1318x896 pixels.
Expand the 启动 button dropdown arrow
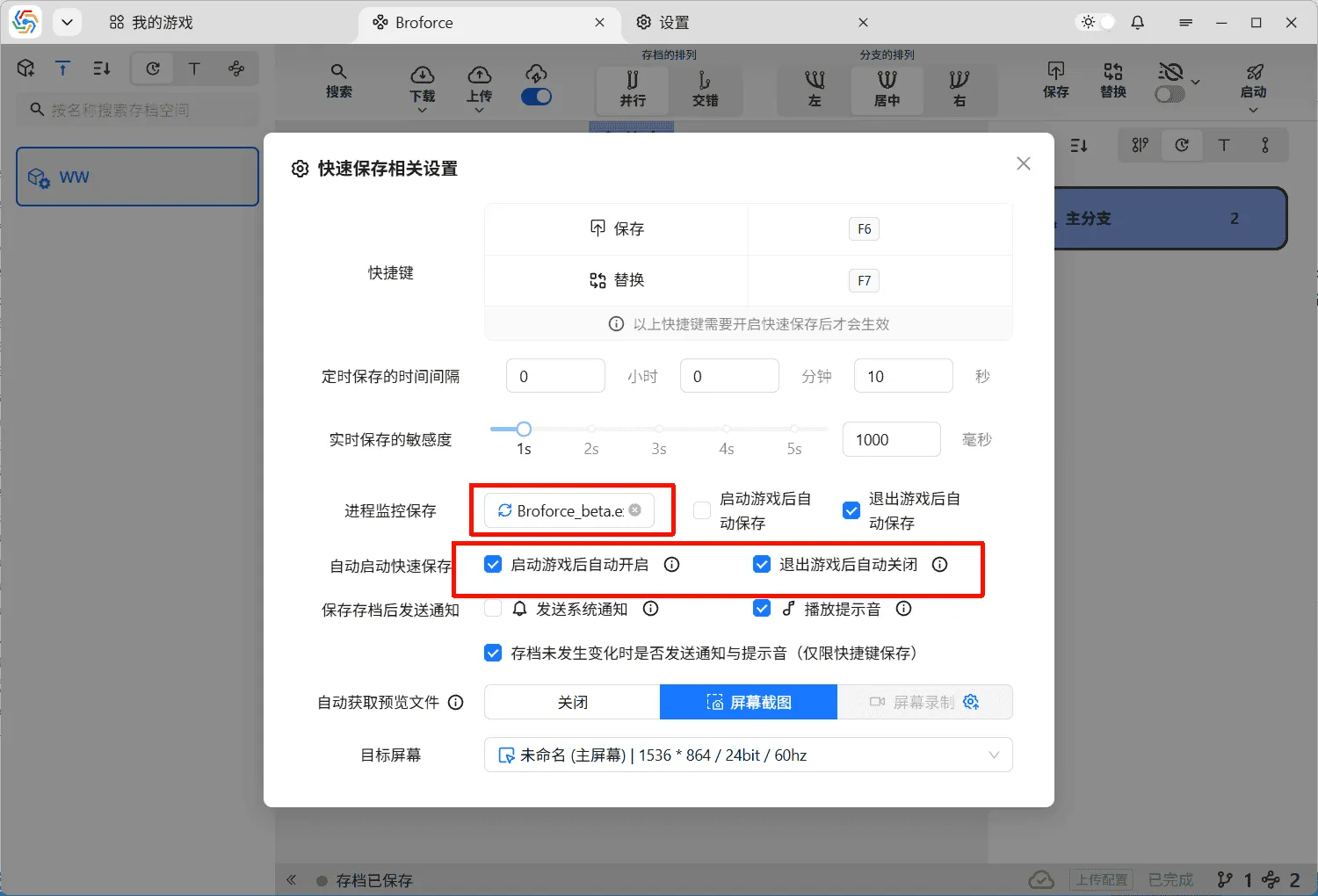coord(1254,110)
